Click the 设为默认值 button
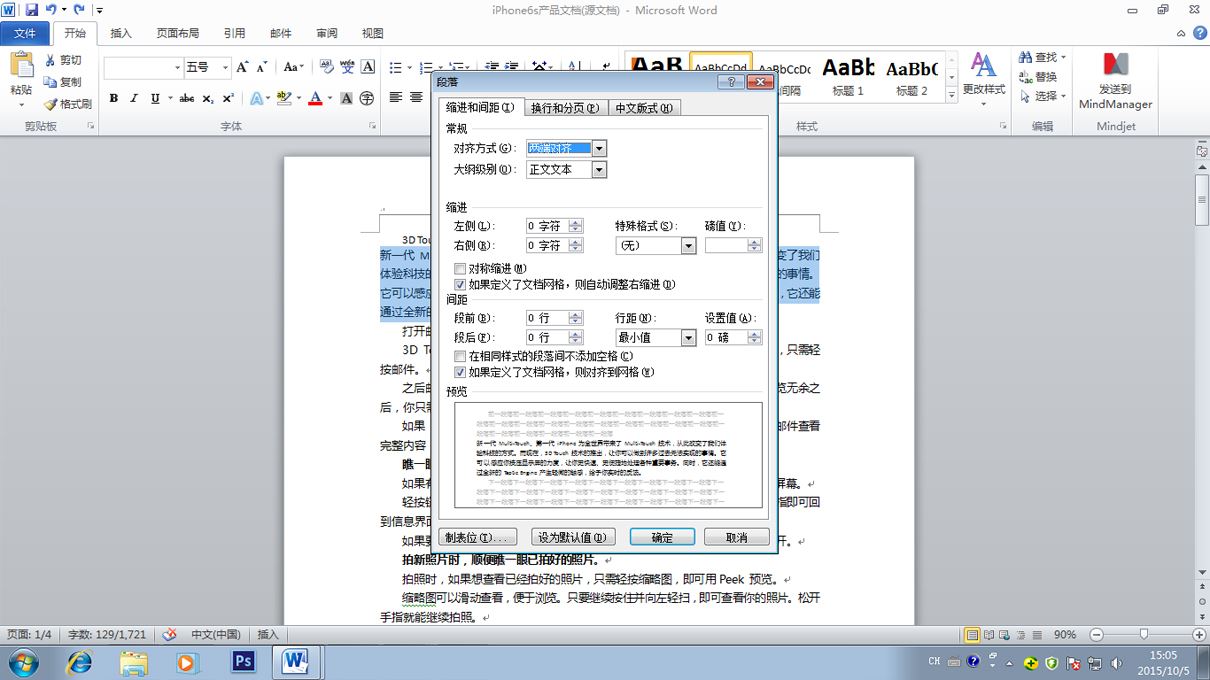 573,537
